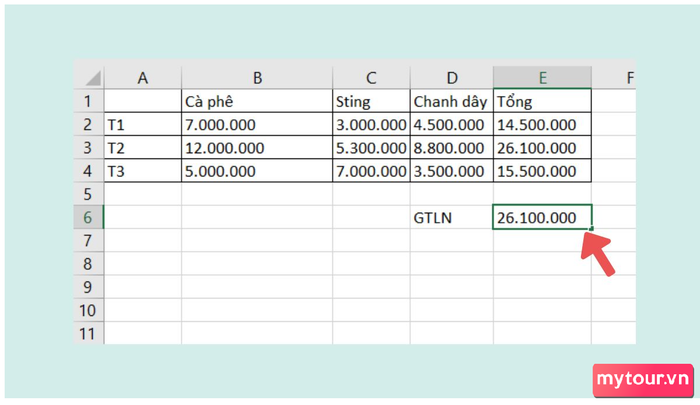Click total cell 15.500.000
This screenshot has width=700, height=405.
(542, 171)
